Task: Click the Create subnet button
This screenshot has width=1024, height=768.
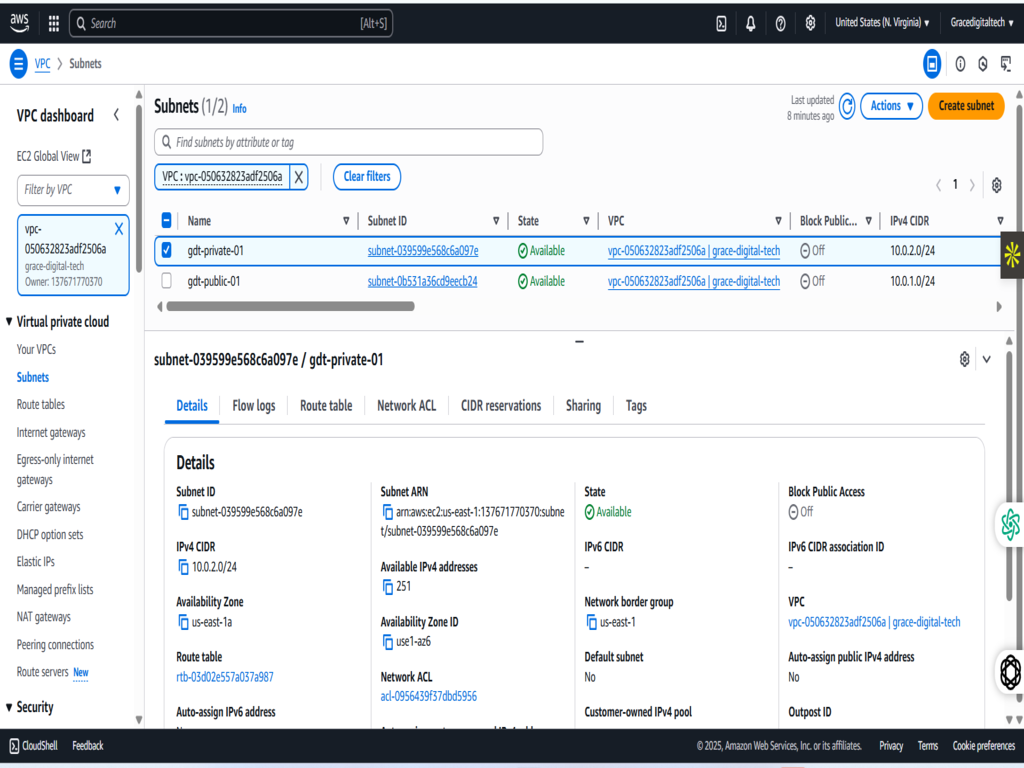Action: pyautogui.click(x=966, y=106)
